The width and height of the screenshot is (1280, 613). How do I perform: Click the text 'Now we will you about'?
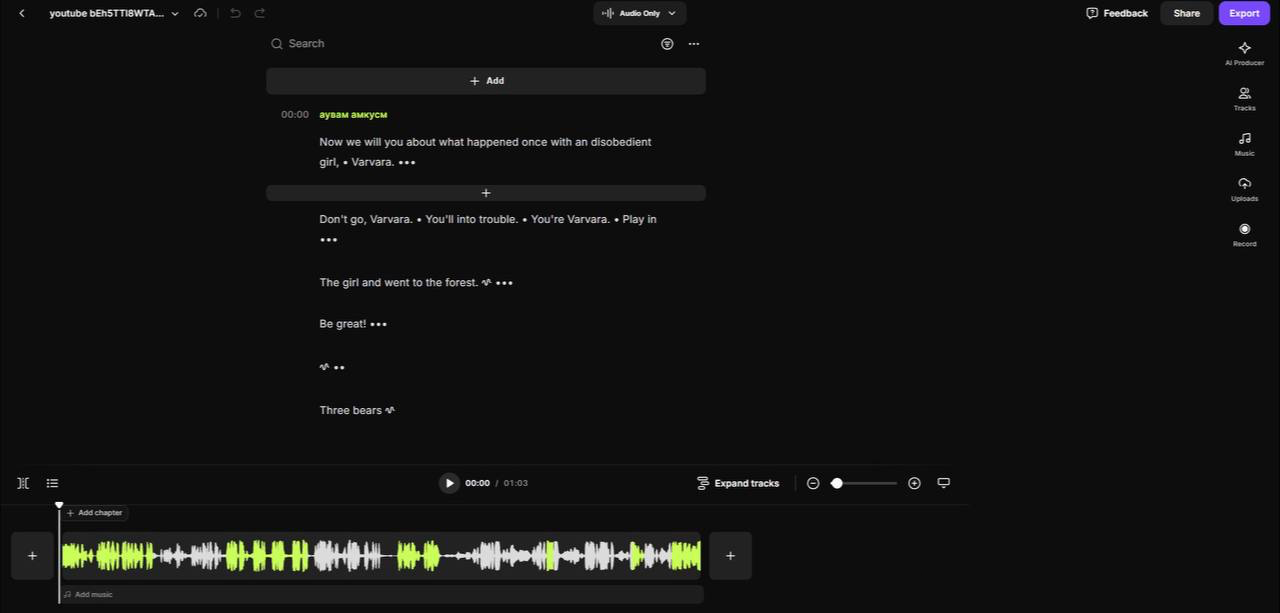coord(377,142)
